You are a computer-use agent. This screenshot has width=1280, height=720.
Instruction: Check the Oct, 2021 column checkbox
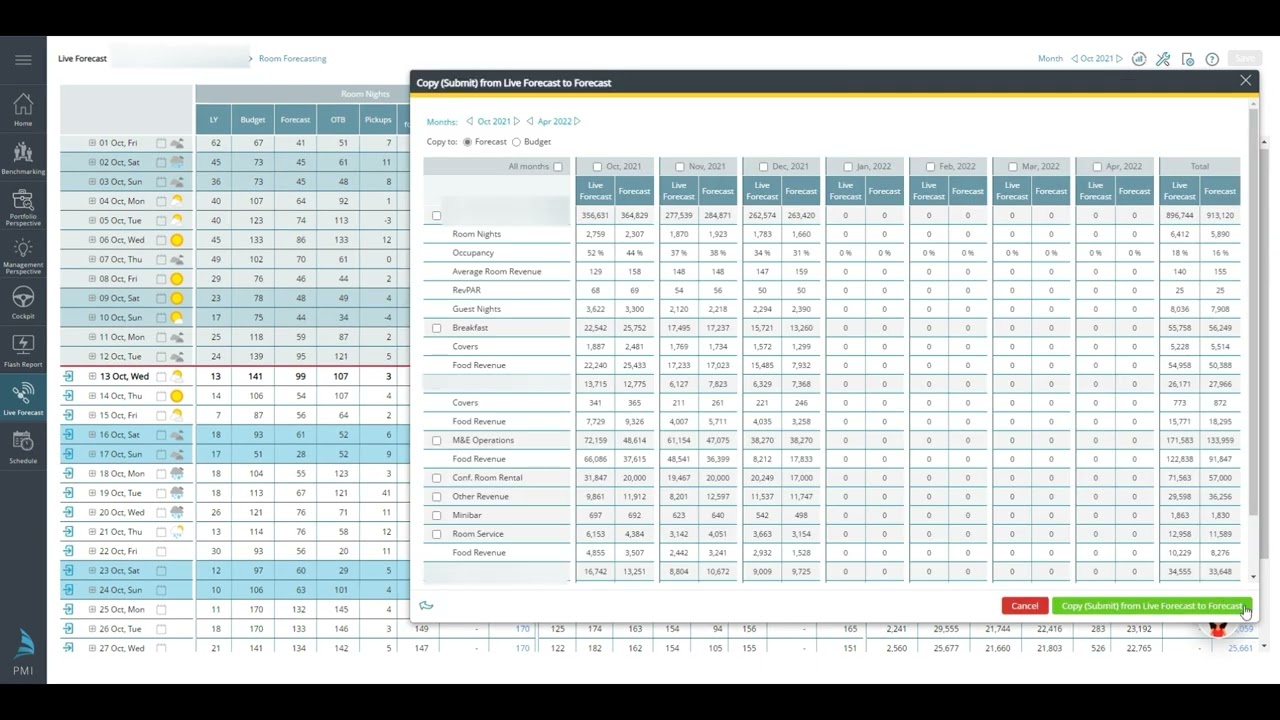click(597, 167)
